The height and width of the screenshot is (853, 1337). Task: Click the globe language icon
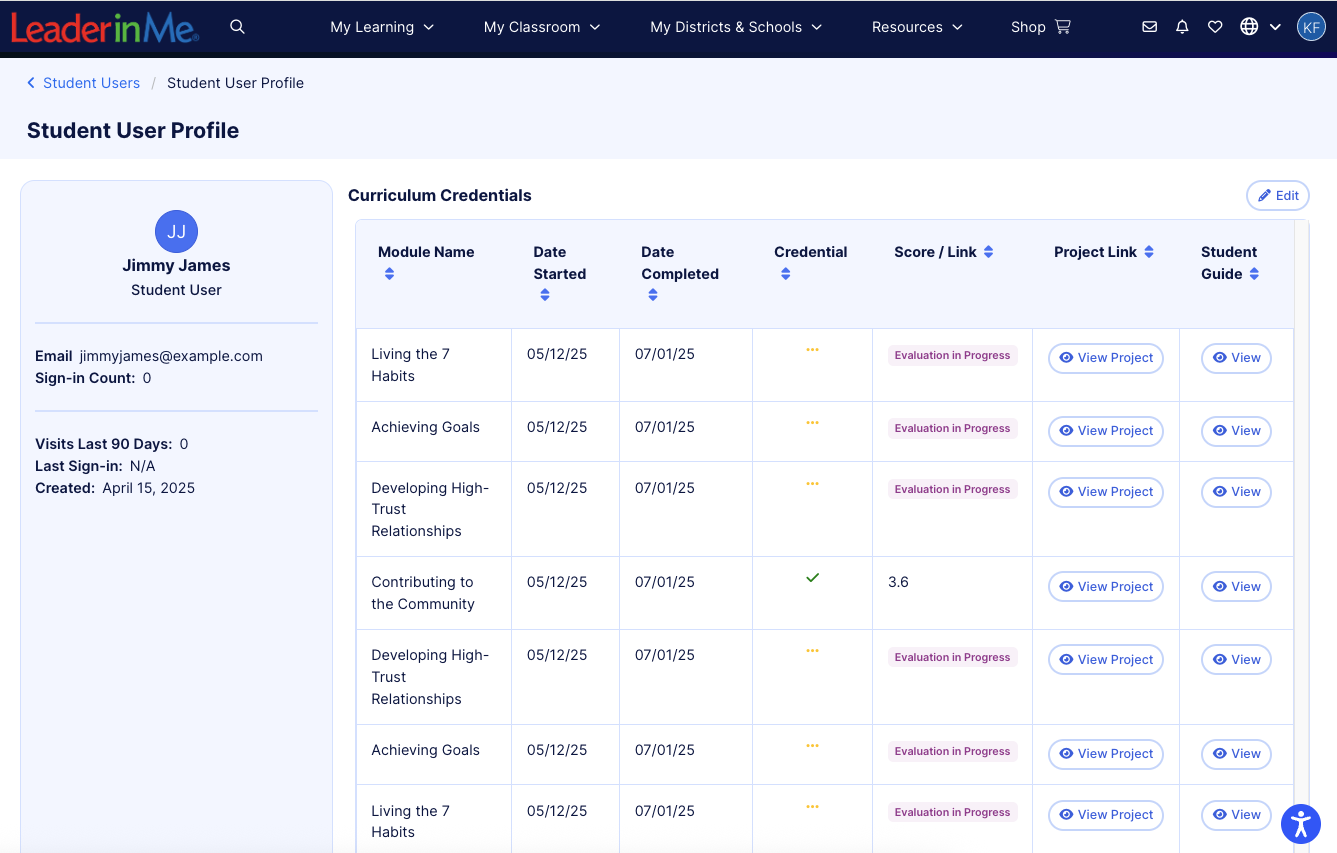[1249, 27]
